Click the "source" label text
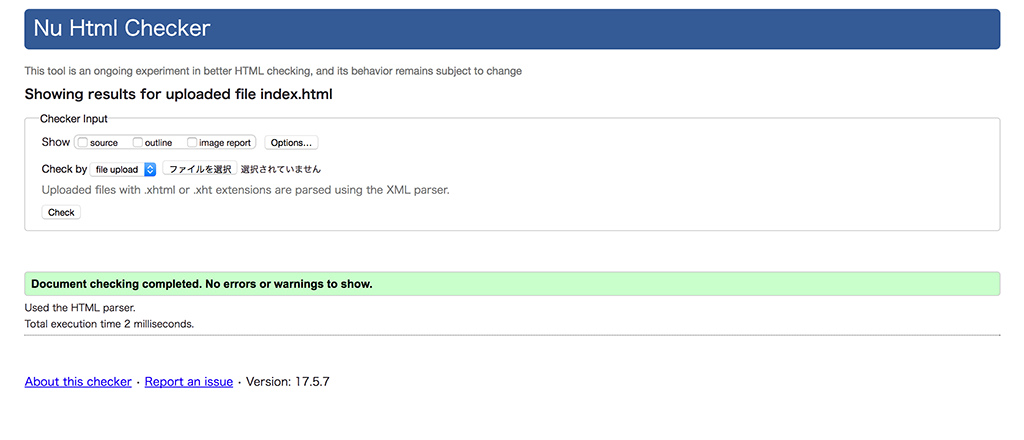Screen dimensions: 1024x440 (x=104, y=143)
